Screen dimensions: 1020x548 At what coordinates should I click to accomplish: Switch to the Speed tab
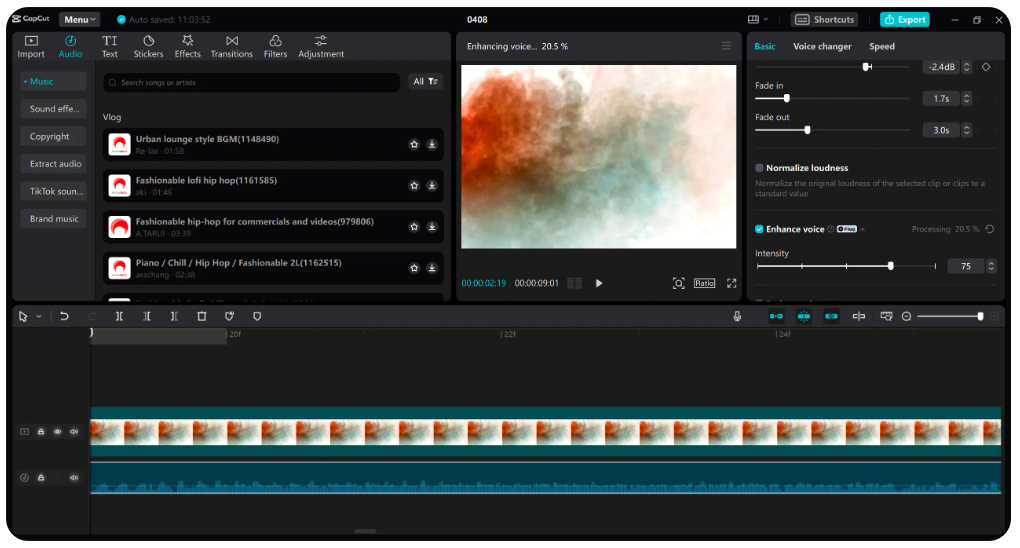pos(881,46)
